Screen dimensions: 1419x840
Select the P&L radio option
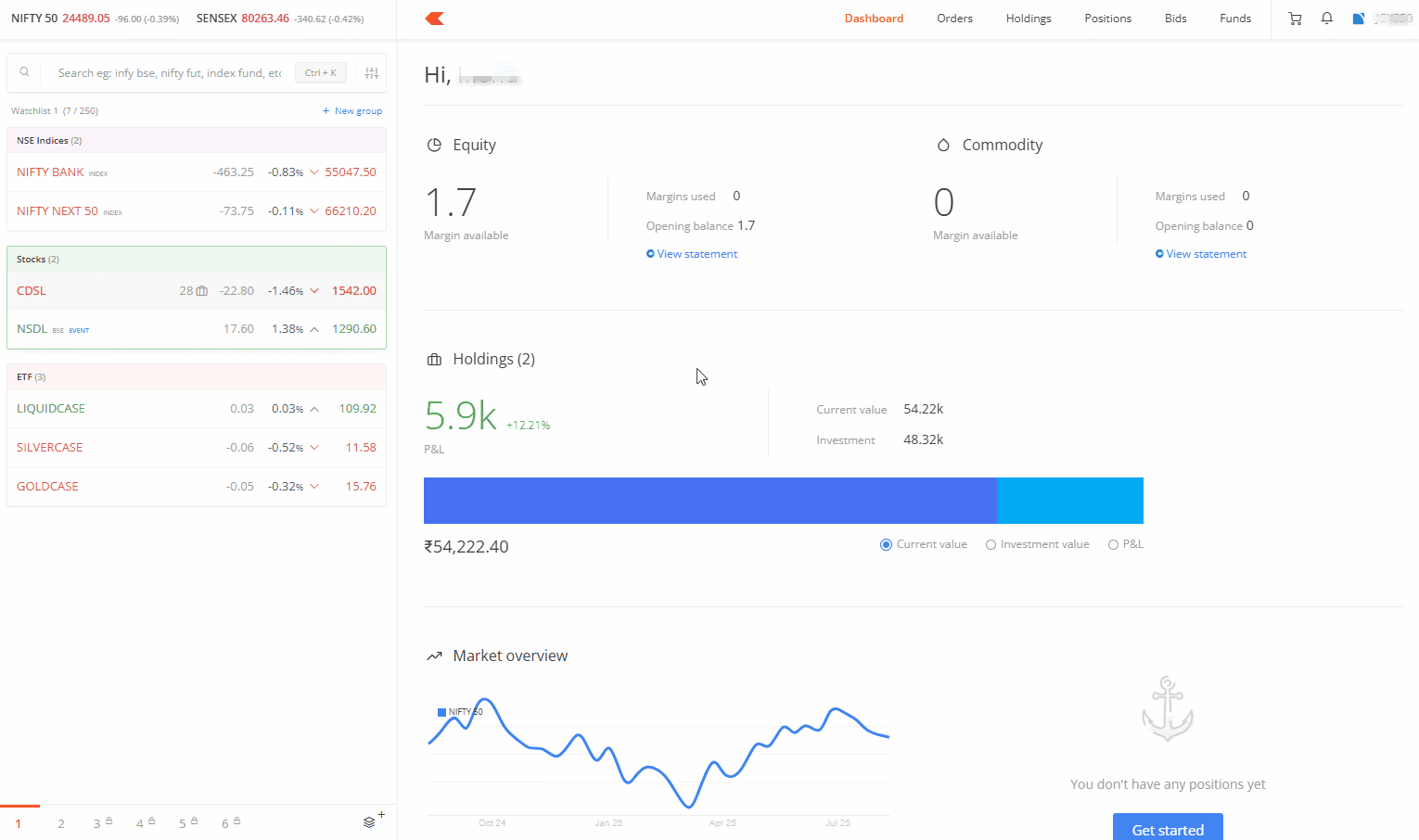click(x=1113, y=545)
